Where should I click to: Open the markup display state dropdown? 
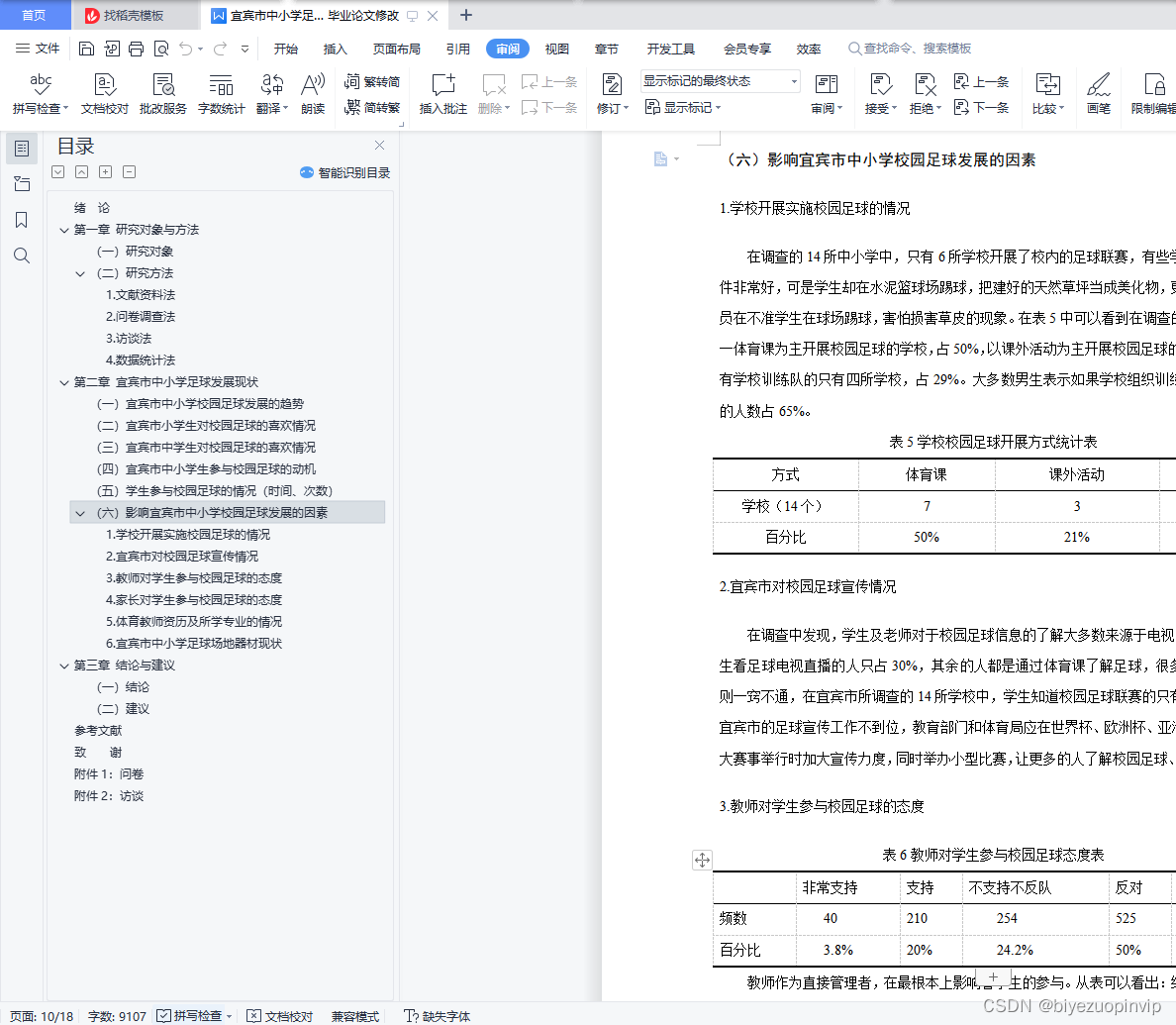pos(720,81)
